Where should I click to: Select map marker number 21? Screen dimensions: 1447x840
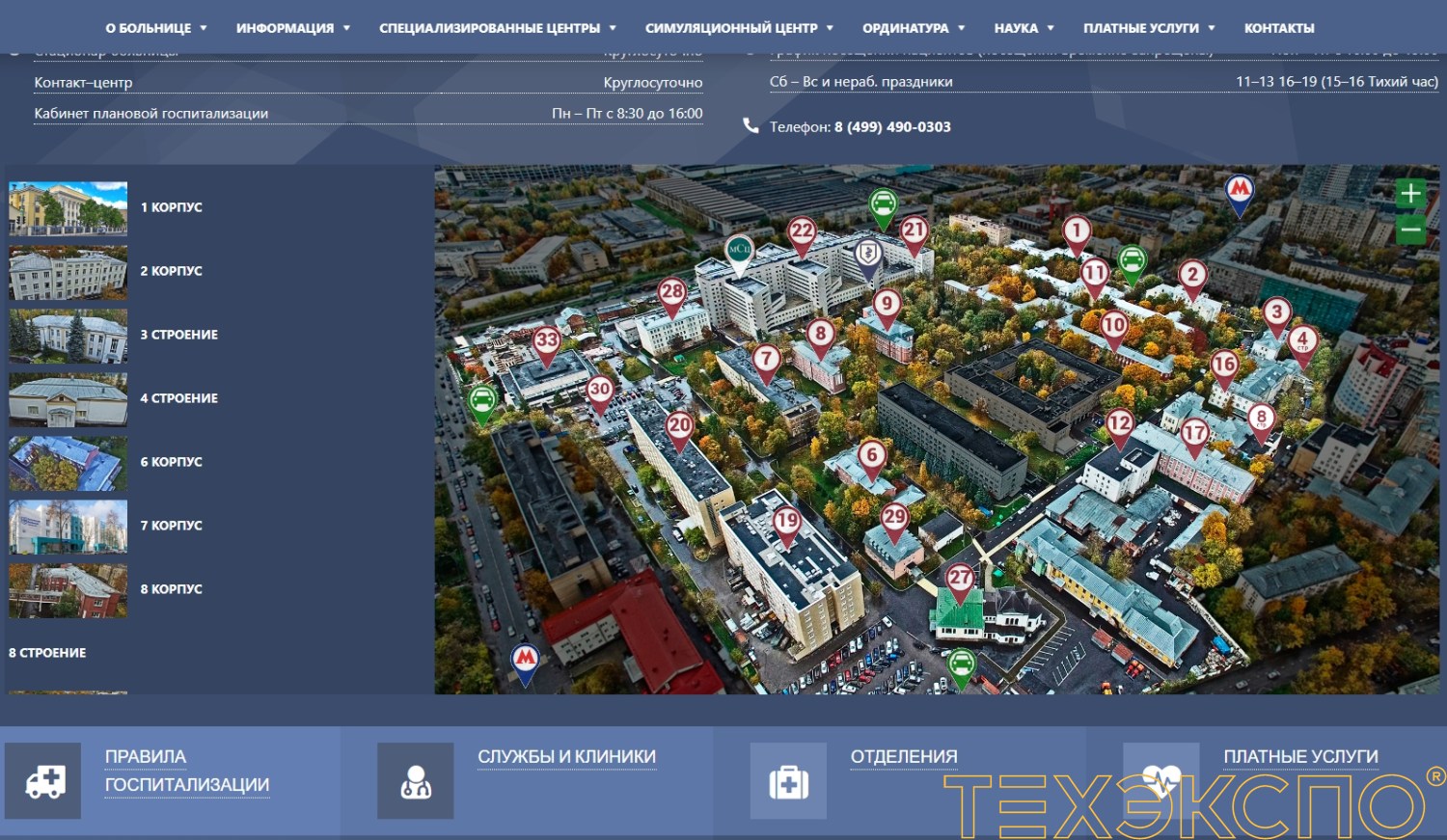coord(914,234)
